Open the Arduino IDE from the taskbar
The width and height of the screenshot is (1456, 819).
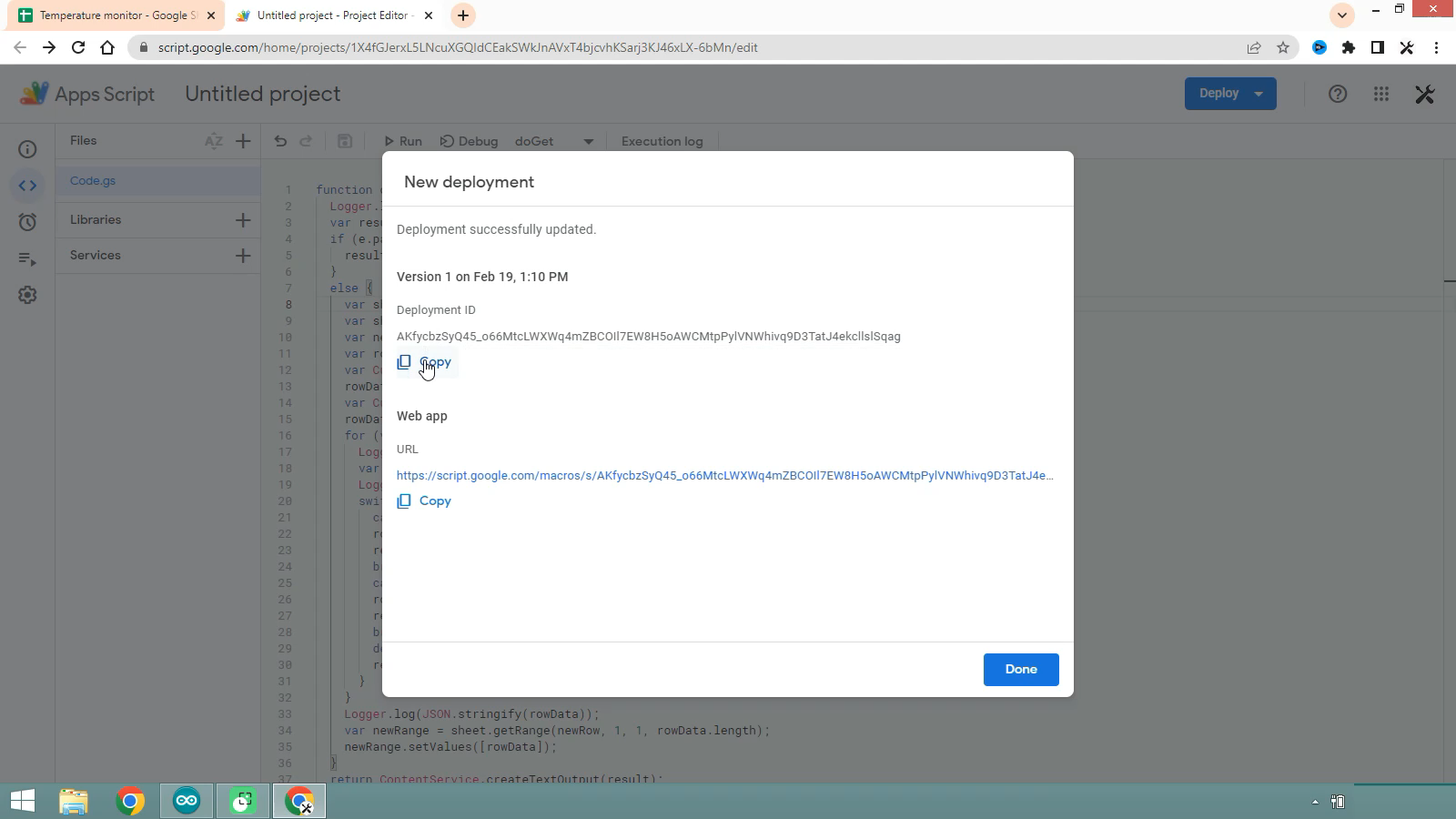[x=187, y=801]
